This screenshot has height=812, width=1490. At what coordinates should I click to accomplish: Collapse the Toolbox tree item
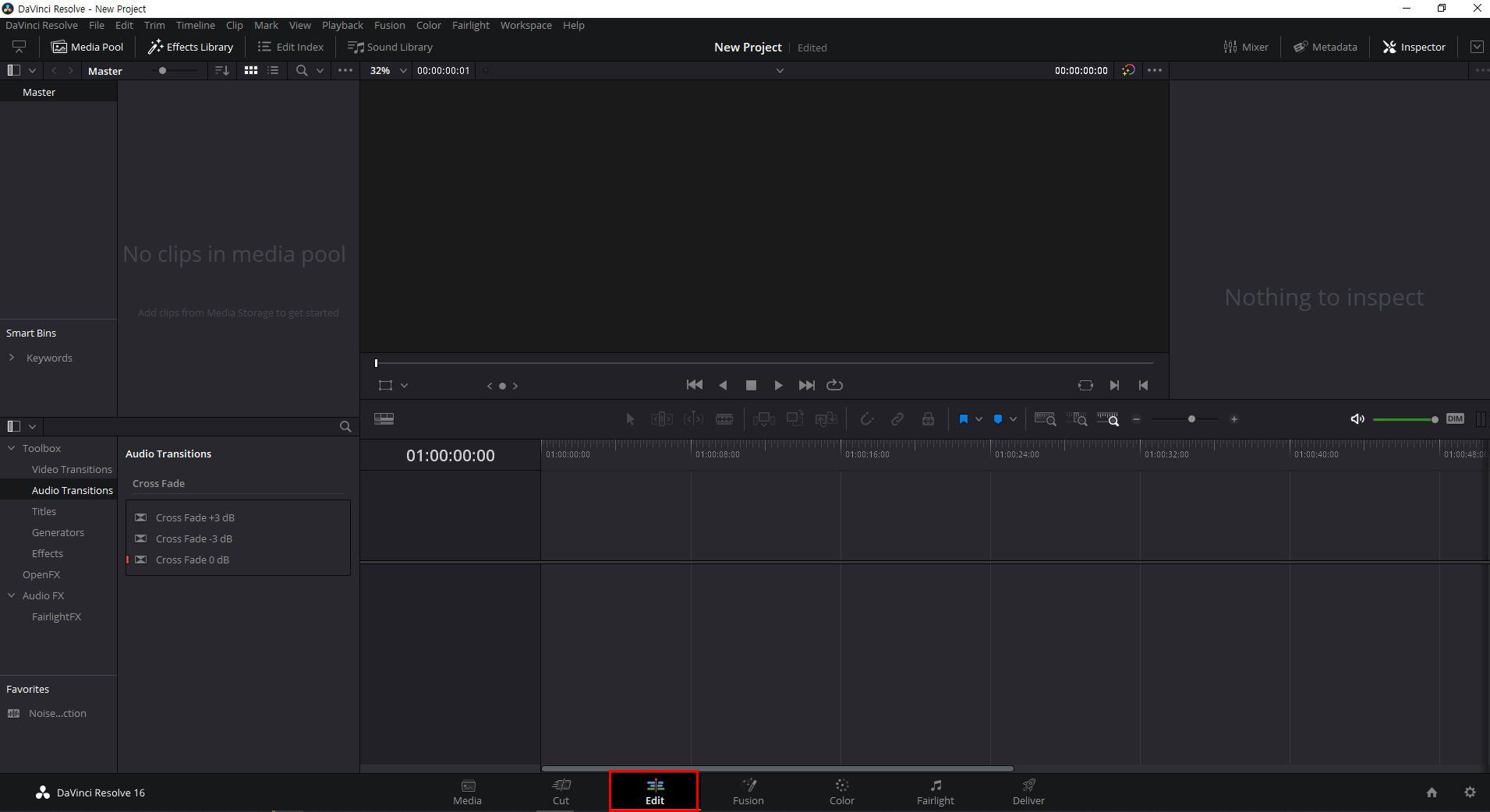click(x=11, y=448)
